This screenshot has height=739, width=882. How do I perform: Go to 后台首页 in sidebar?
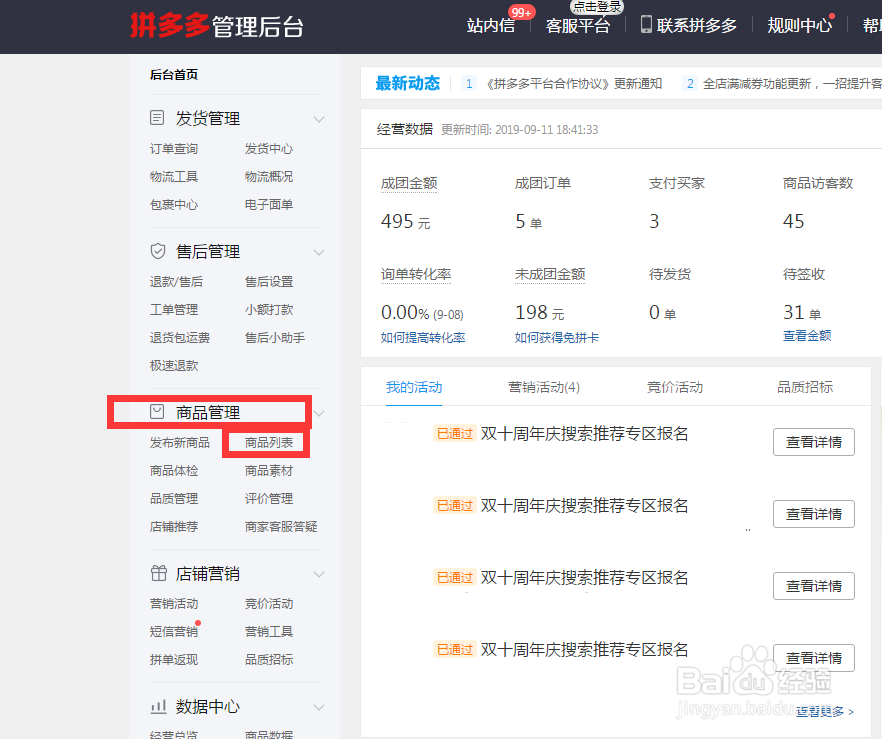click(174, 74)
